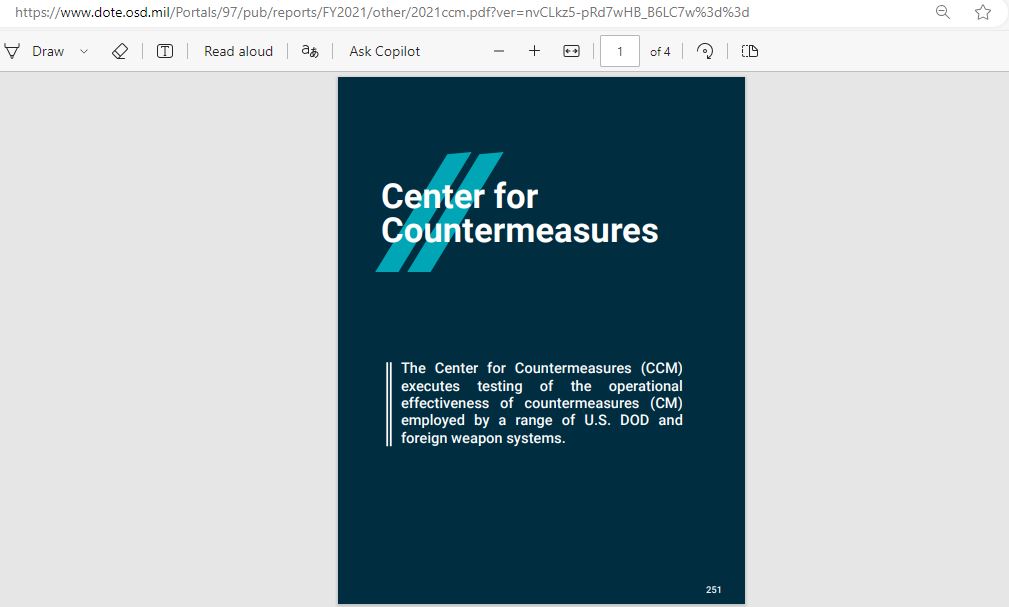The height and width of the screenshot is (607, 1009).
Task: Click page number 251 in document
Action: (714, 590)
